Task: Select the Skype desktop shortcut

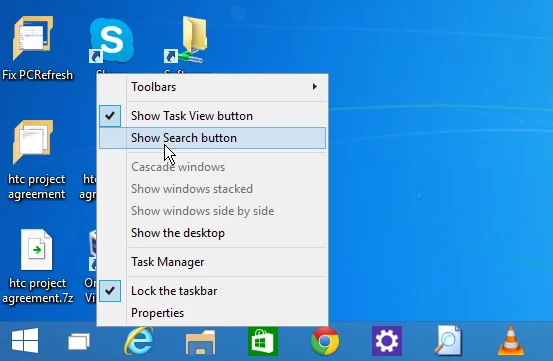Action: (x=111, y=41)
